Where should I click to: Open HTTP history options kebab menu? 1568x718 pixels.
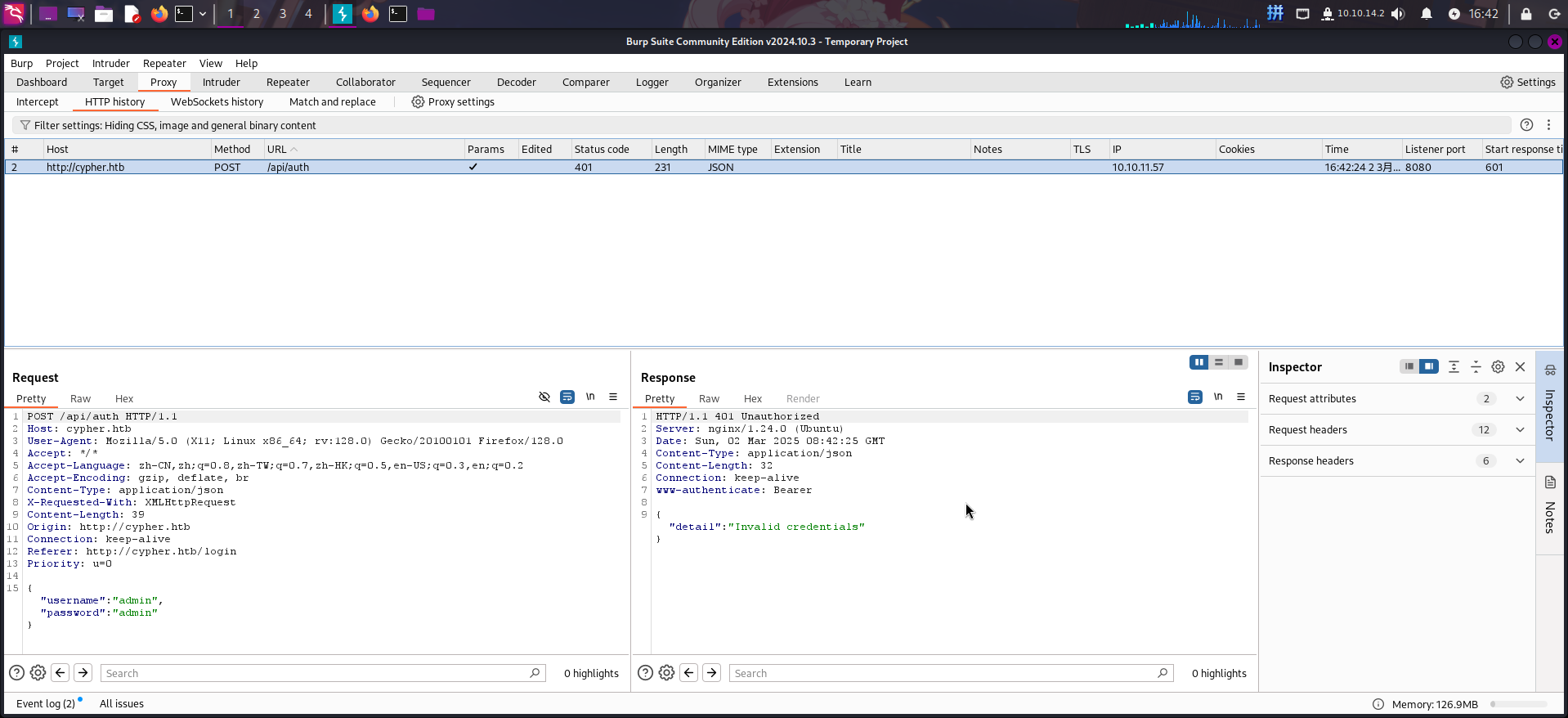tap(1548, 125)
